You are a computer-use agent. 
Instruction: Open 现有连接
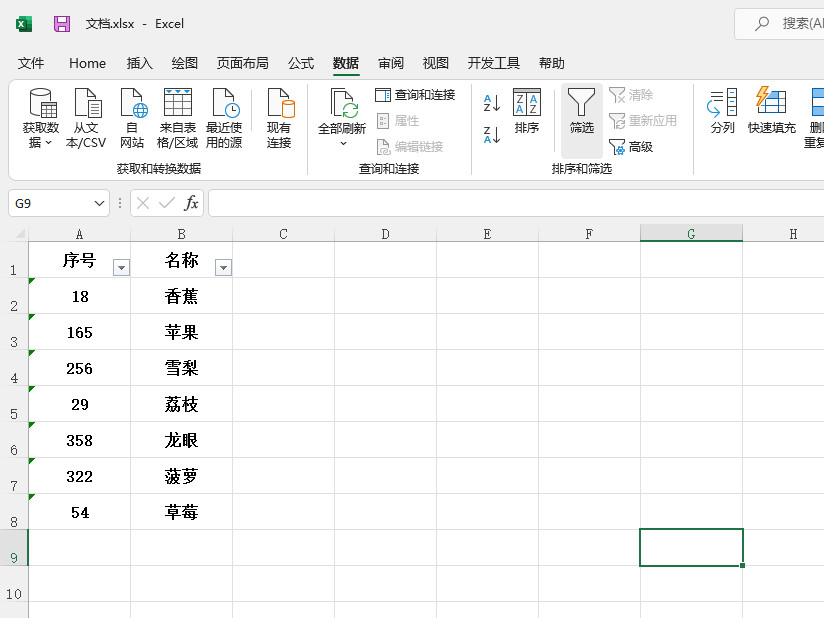pyautogui.click(x=279, y=118)
